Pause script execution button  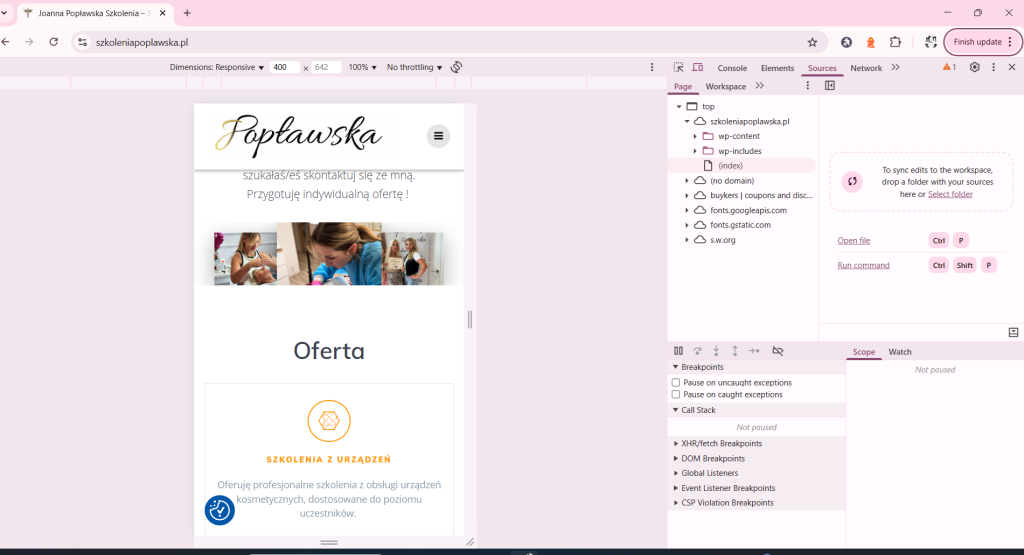coord(679,351)
